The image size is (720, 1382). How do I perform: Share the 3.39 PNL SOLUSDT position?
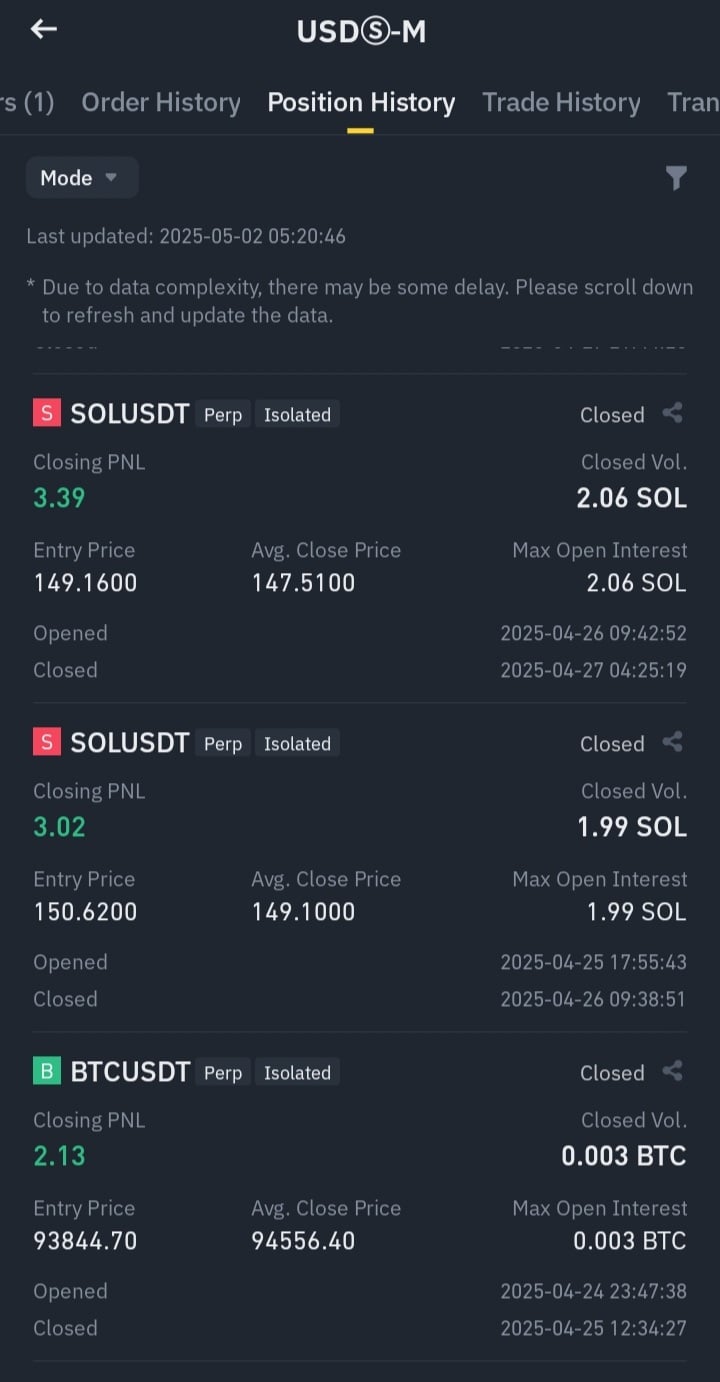pos(673,413)
